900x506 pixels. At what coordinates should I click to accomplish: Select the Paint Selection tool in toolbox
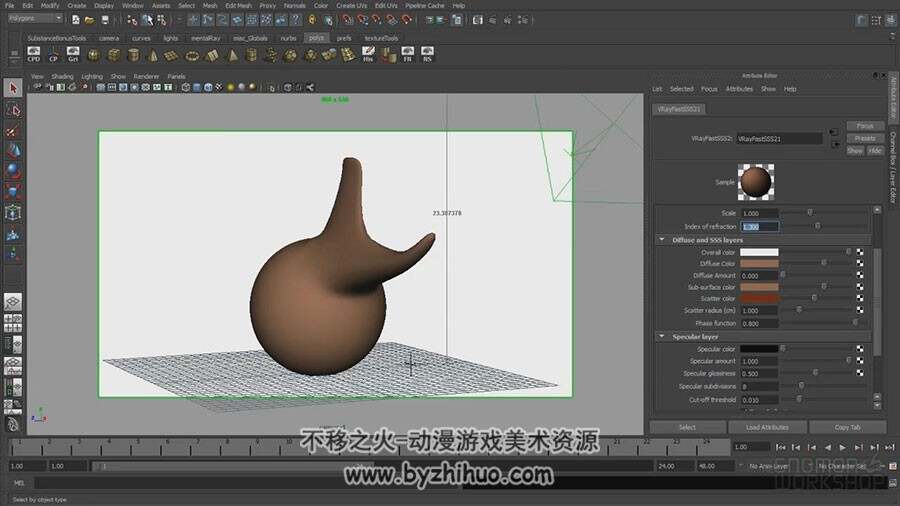click(x=13, y=131)
